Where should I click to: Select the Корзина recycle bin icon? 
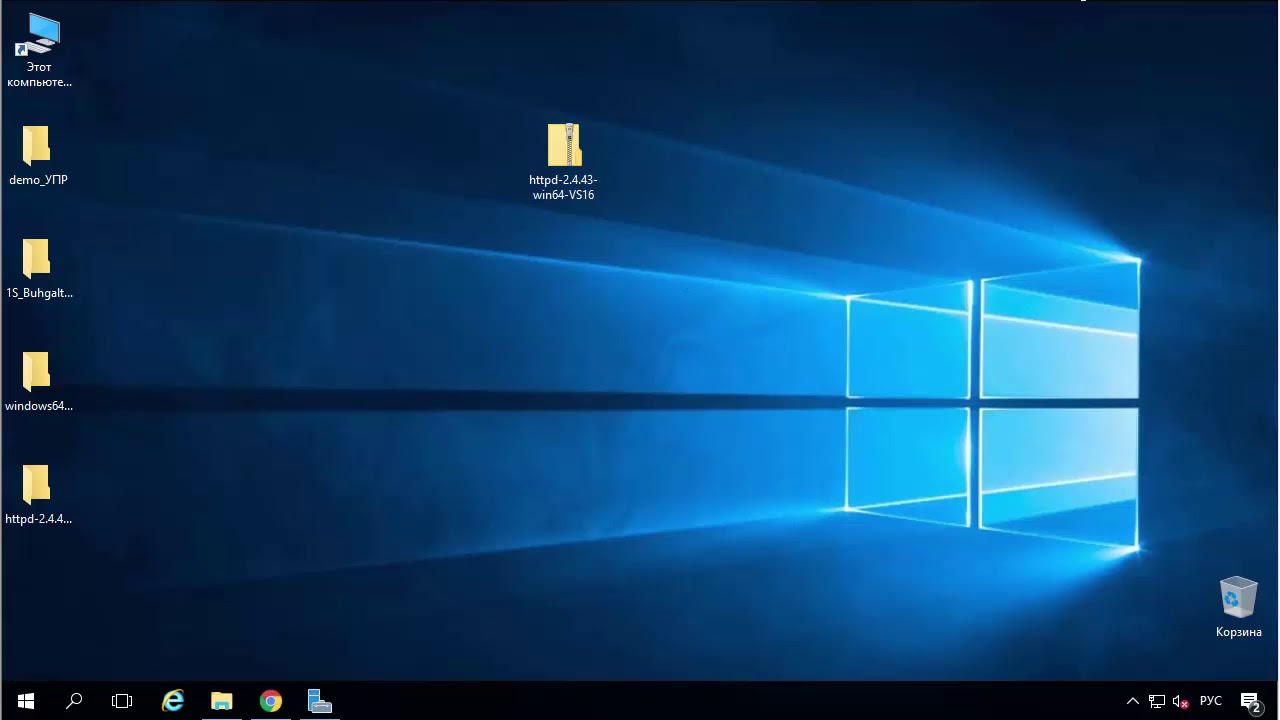click(x=1238, y=607)
